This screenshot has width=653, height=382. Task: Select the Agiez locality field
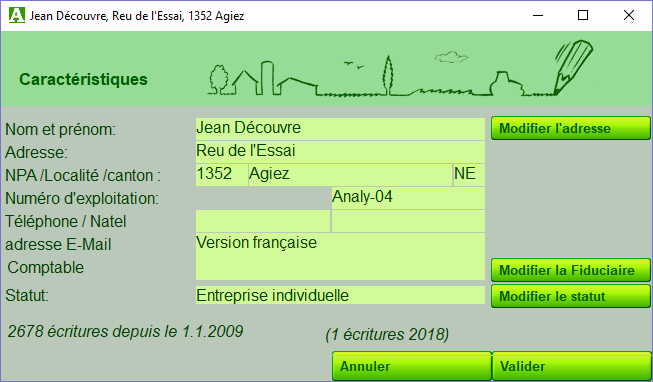[x=350, y=175]
